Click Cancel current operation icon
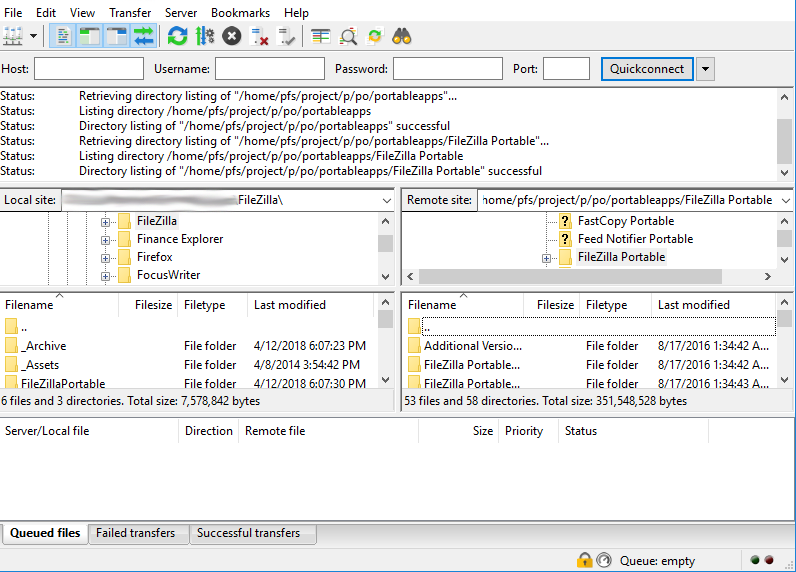The height and width of the screenshot is (572, 796). pyautogui.click(x=232, y=37)
